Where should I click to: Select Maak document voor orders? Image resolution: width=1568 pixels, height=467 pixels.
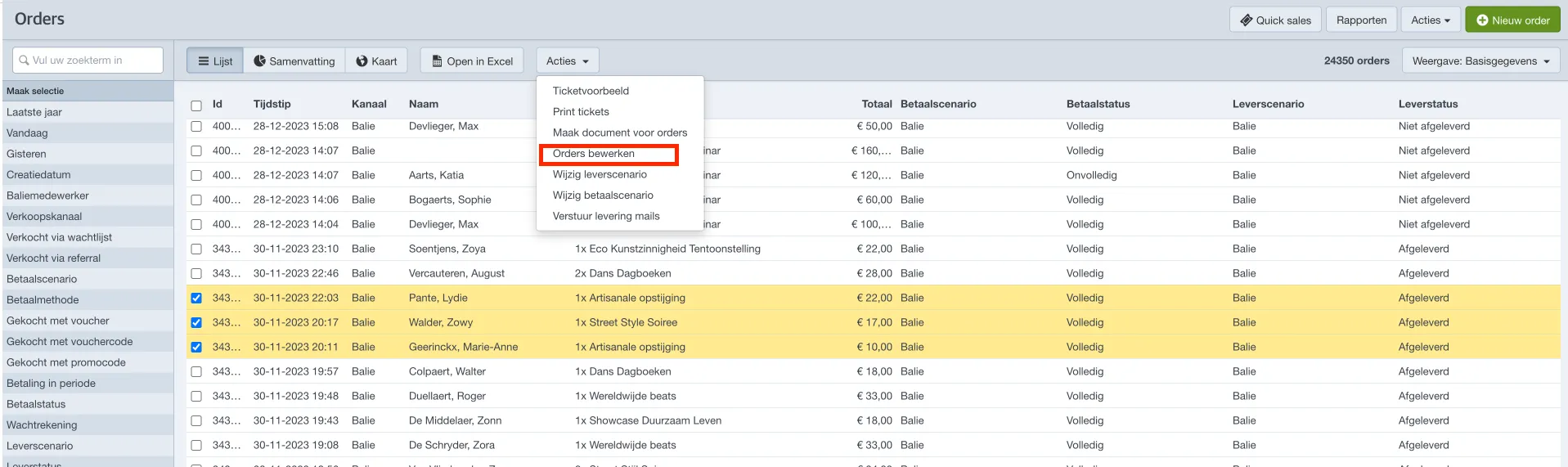[620, 132]
